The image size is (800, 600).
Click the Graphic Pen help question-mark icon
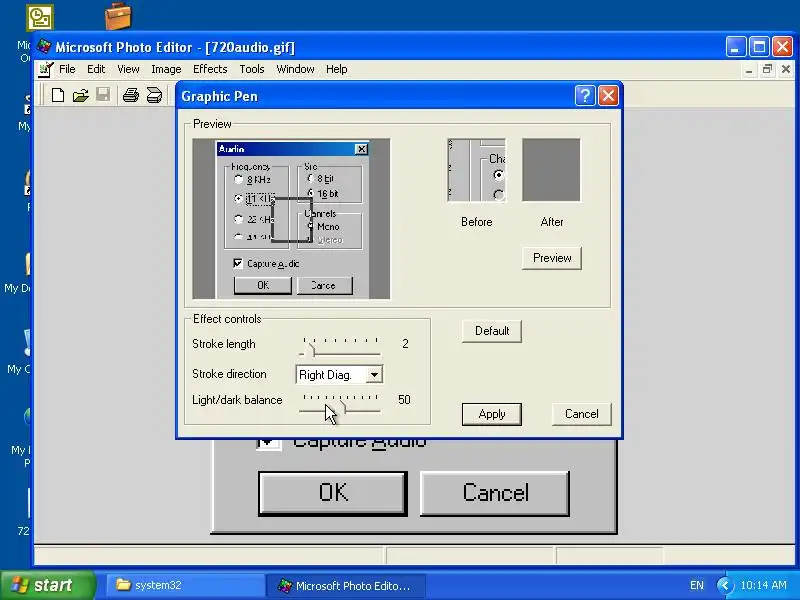tap(585, 95)
